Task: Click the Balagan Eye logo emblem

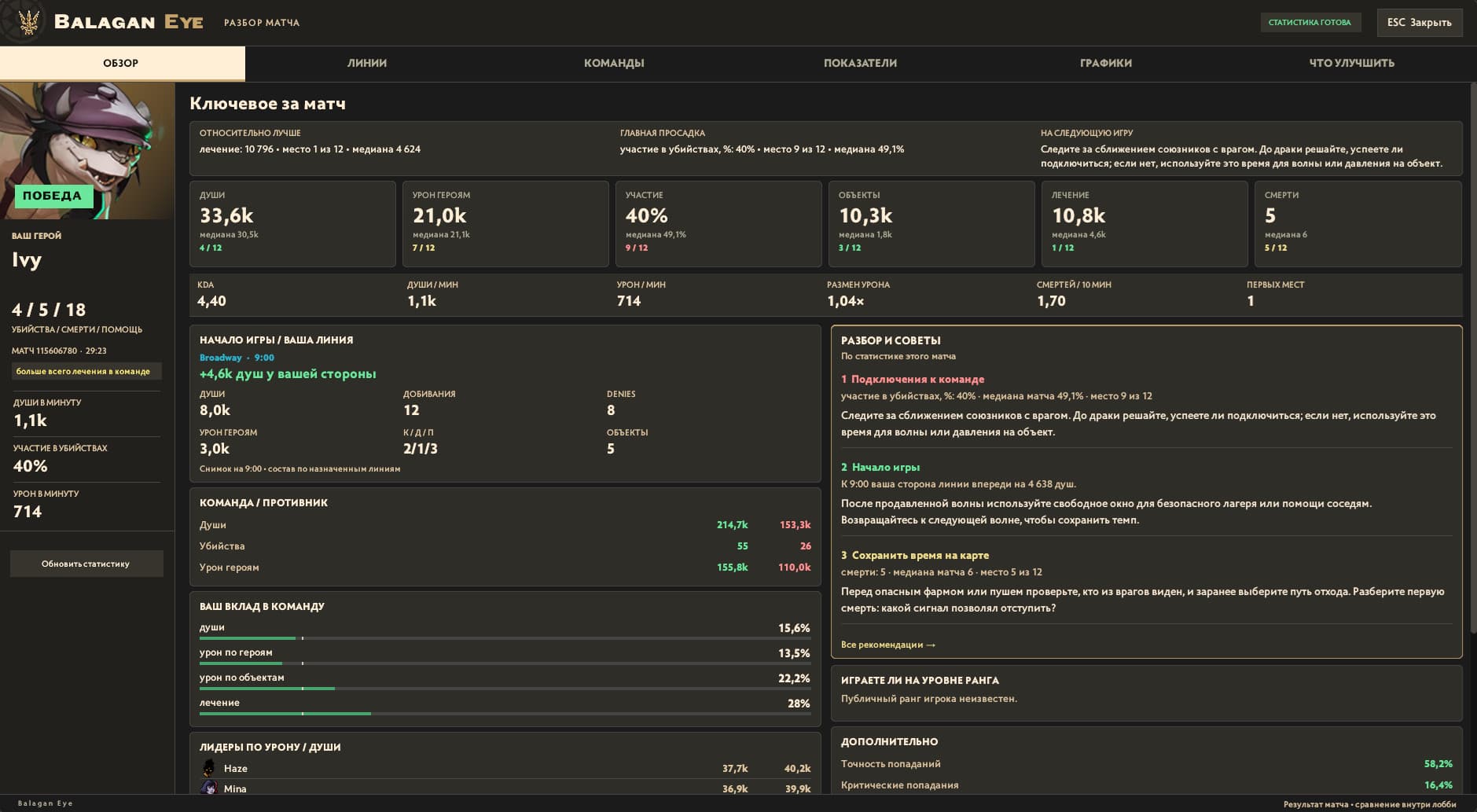Action: (28, 22)
